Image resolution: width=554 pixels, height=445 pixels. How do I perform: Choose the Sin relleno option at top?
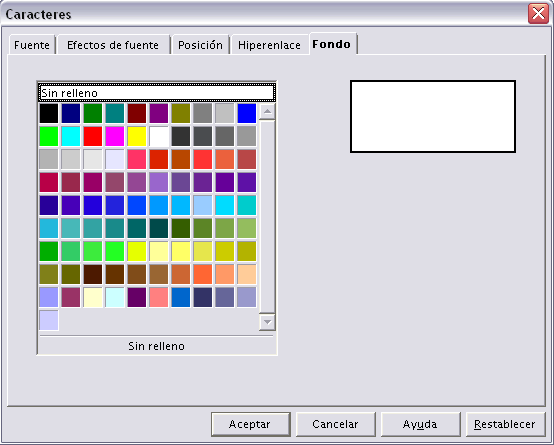(157, 93)
